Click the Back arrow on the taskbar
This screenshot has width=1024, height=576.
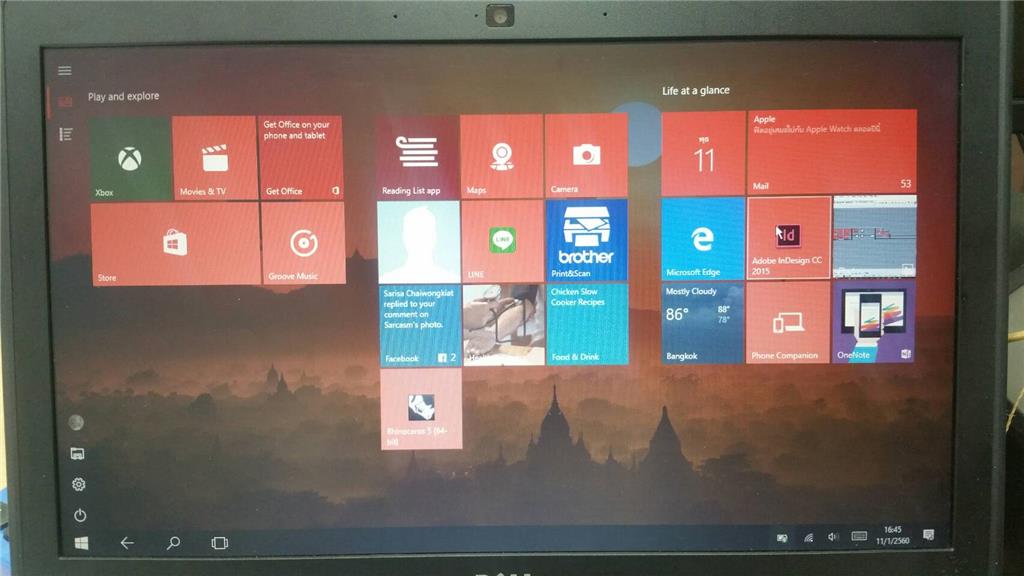127,543
